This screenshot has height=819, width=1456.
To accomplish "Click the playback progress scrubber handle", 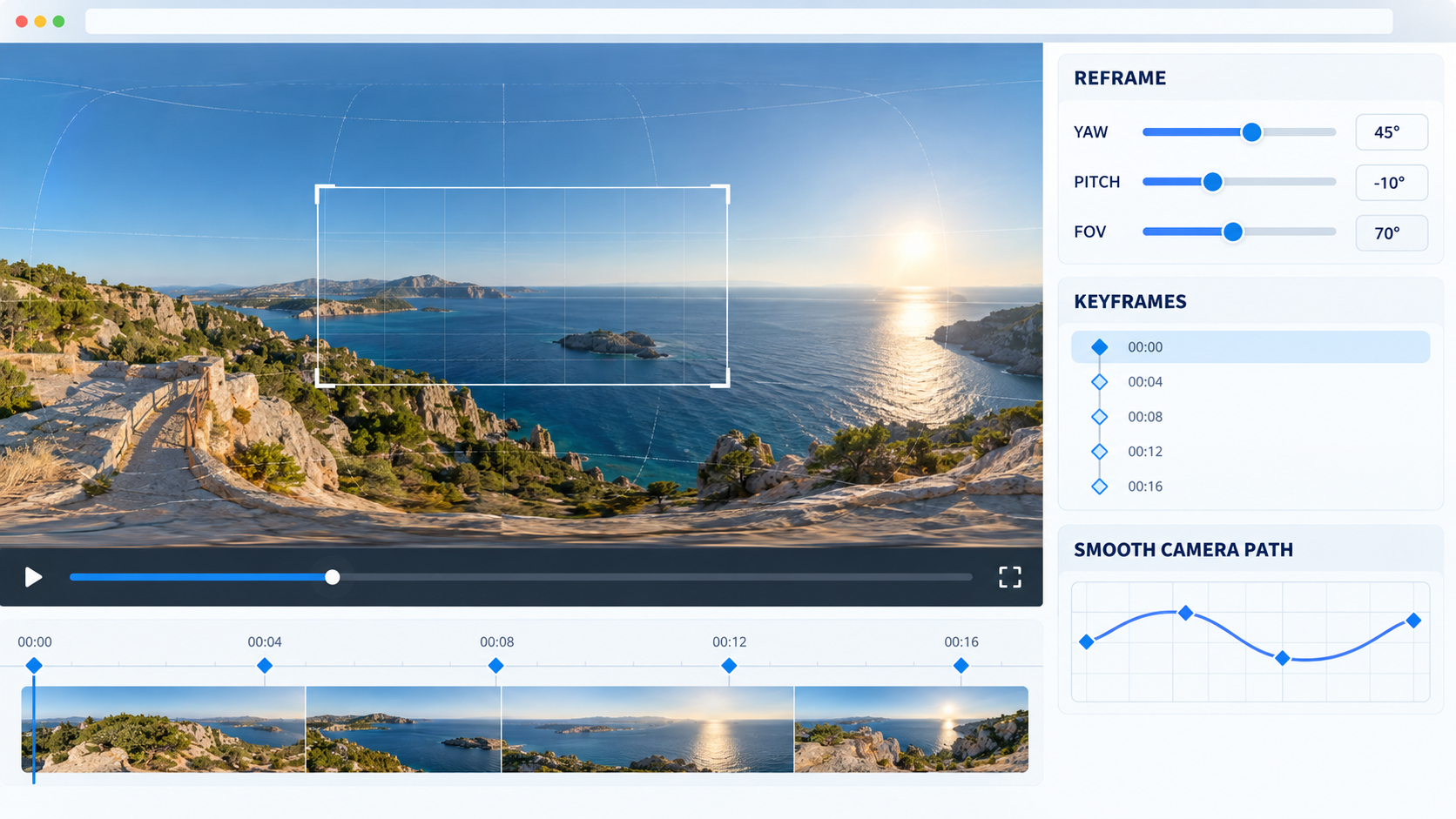I will pyautogui.click(x=332, y=577).
